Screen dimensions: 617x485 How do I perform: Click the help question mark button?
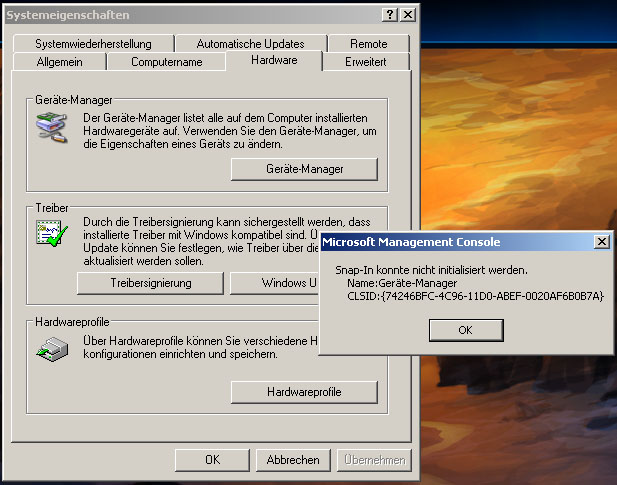[x=389, y=15]
